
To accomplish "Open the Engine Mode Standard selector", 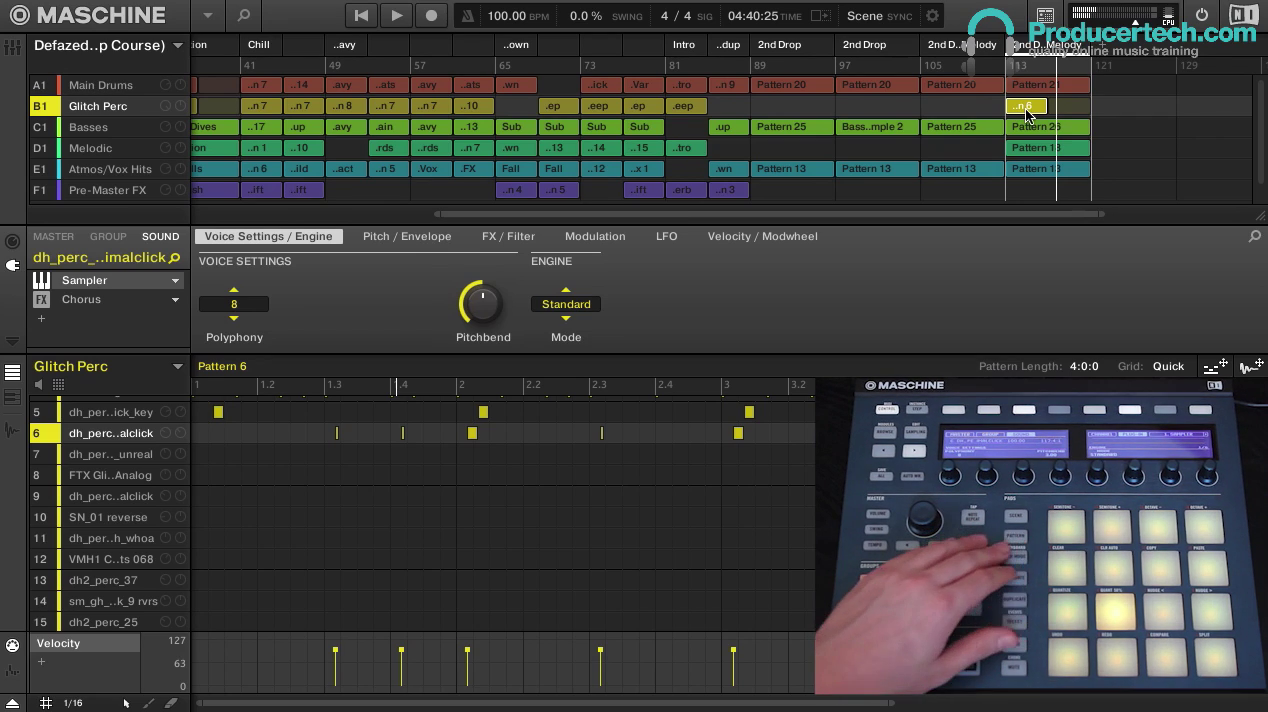I will click(566, 304).
